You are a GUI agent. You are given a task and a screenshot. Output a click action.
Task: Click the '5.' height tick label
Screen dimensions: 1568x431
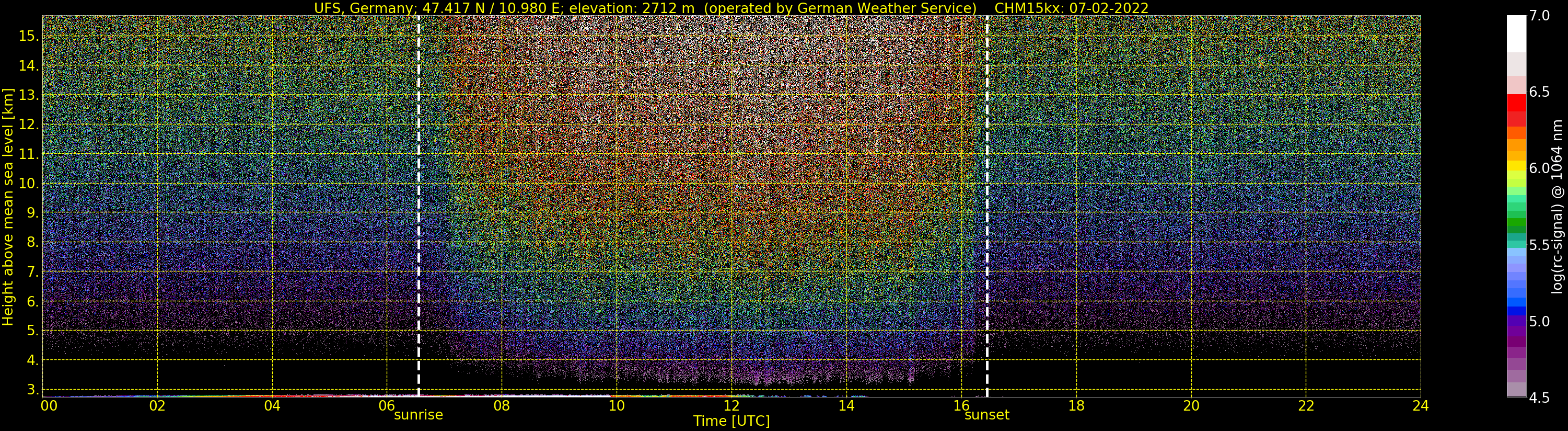tap(32, 331)
